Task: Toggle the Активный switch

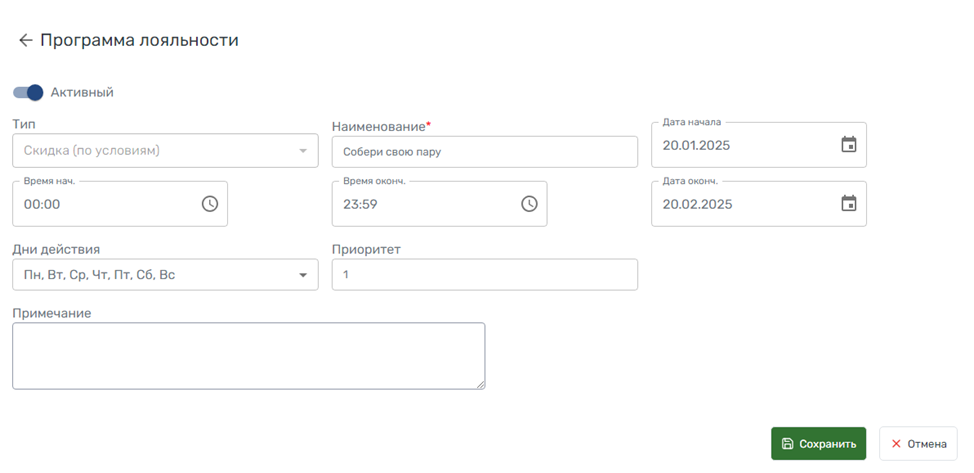Action: pos(28,93)
